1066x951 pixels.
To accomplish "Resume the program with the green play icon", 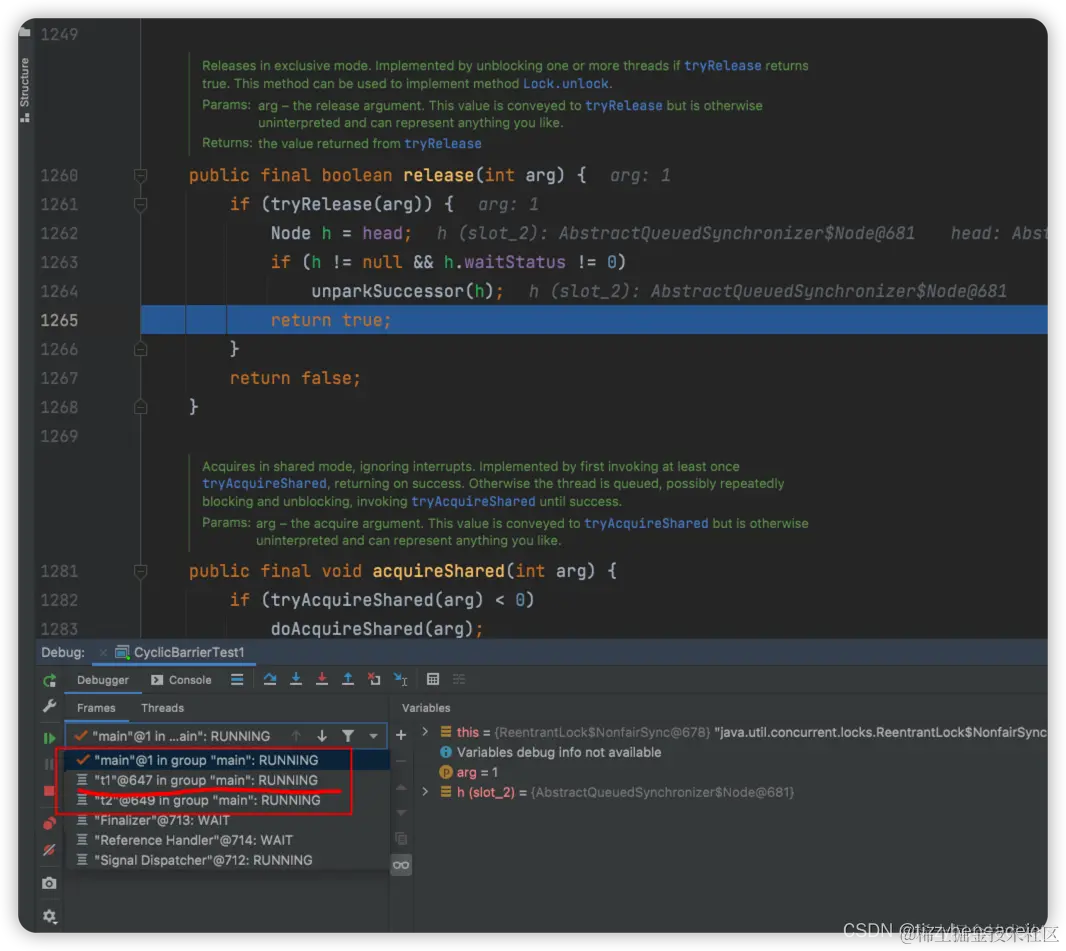I will tap(49, 738).
